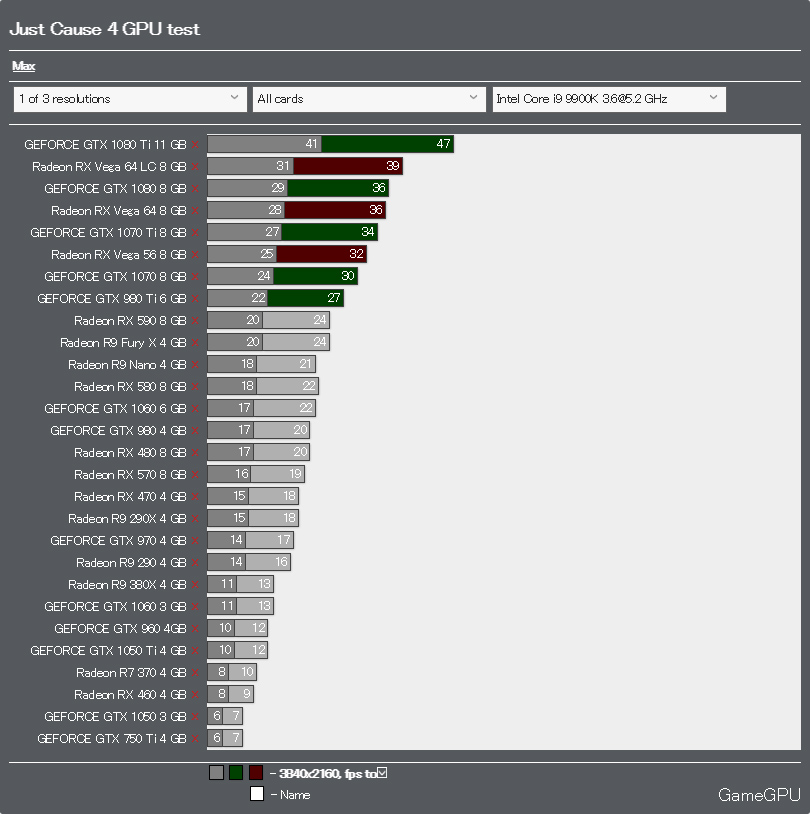Click the white Name legend swatch
This screenshot has width=810, height=814.
coord(256,794)
